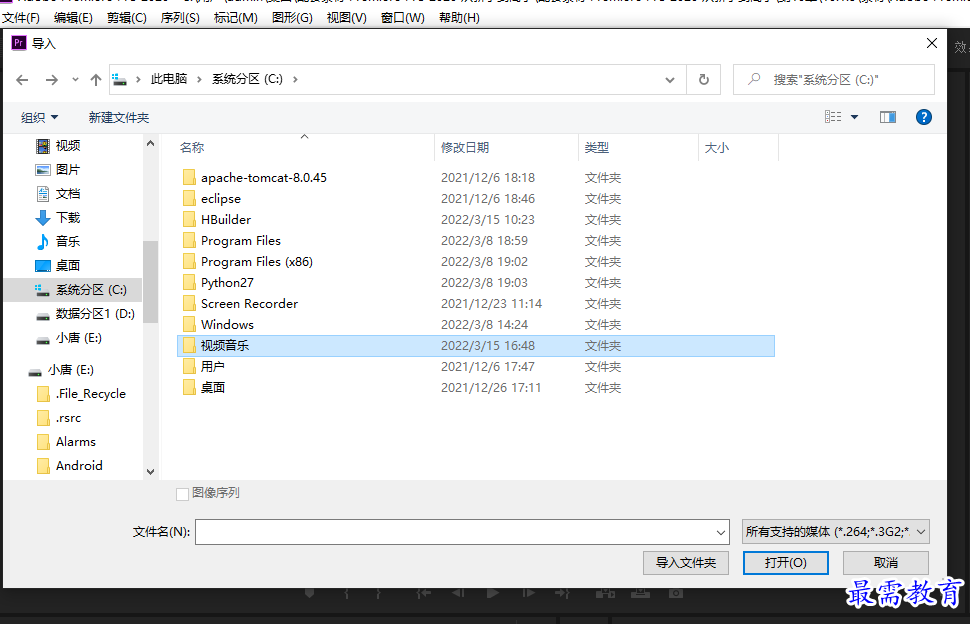This screenshot has width=970, height=624.
Task: Select the 视频音乐 folder
Action: pos(476,346)
